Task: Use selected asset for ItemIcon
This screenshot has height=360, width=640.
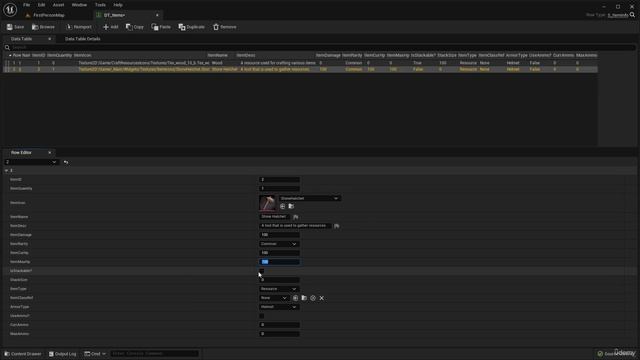Action: (x=282, y=207)
